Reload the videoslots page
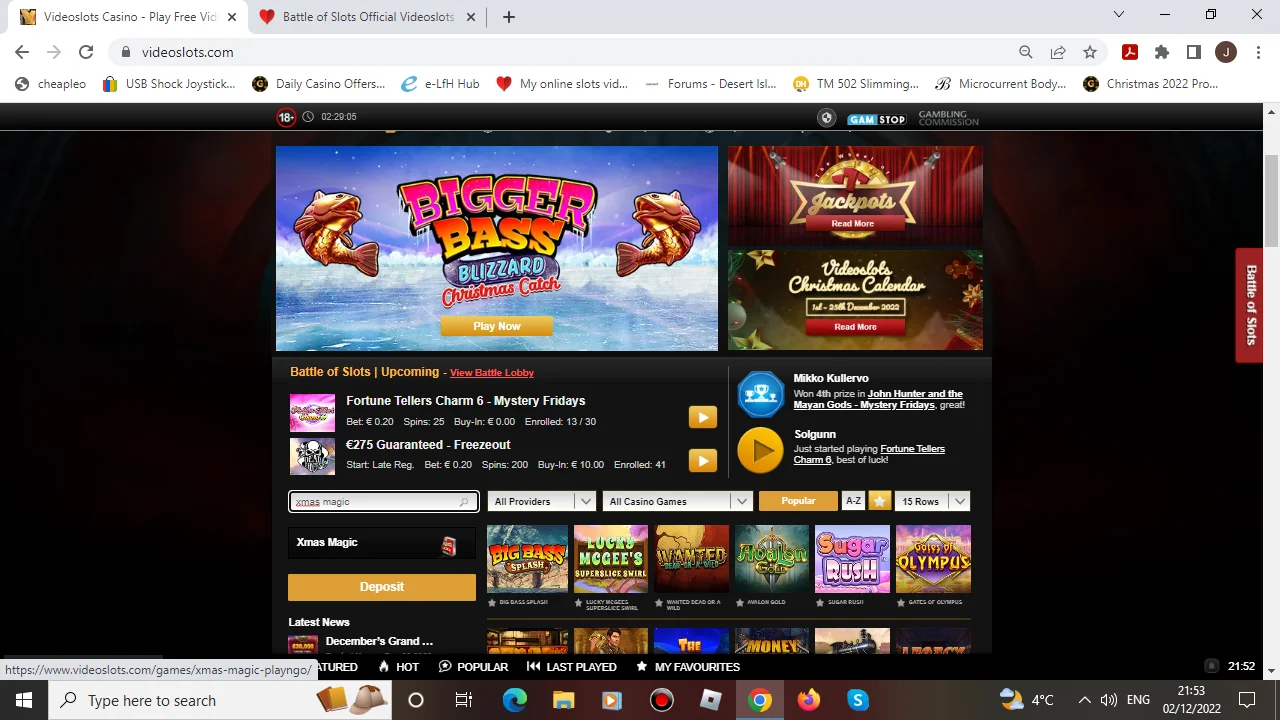This screenshot has width=1280, height=720. [x=86, y=52]
